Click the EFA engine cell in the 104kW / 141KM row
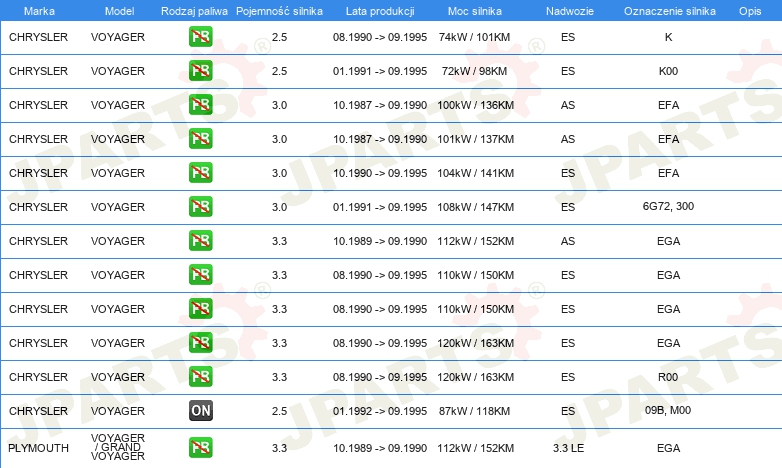 coord(668,173)
